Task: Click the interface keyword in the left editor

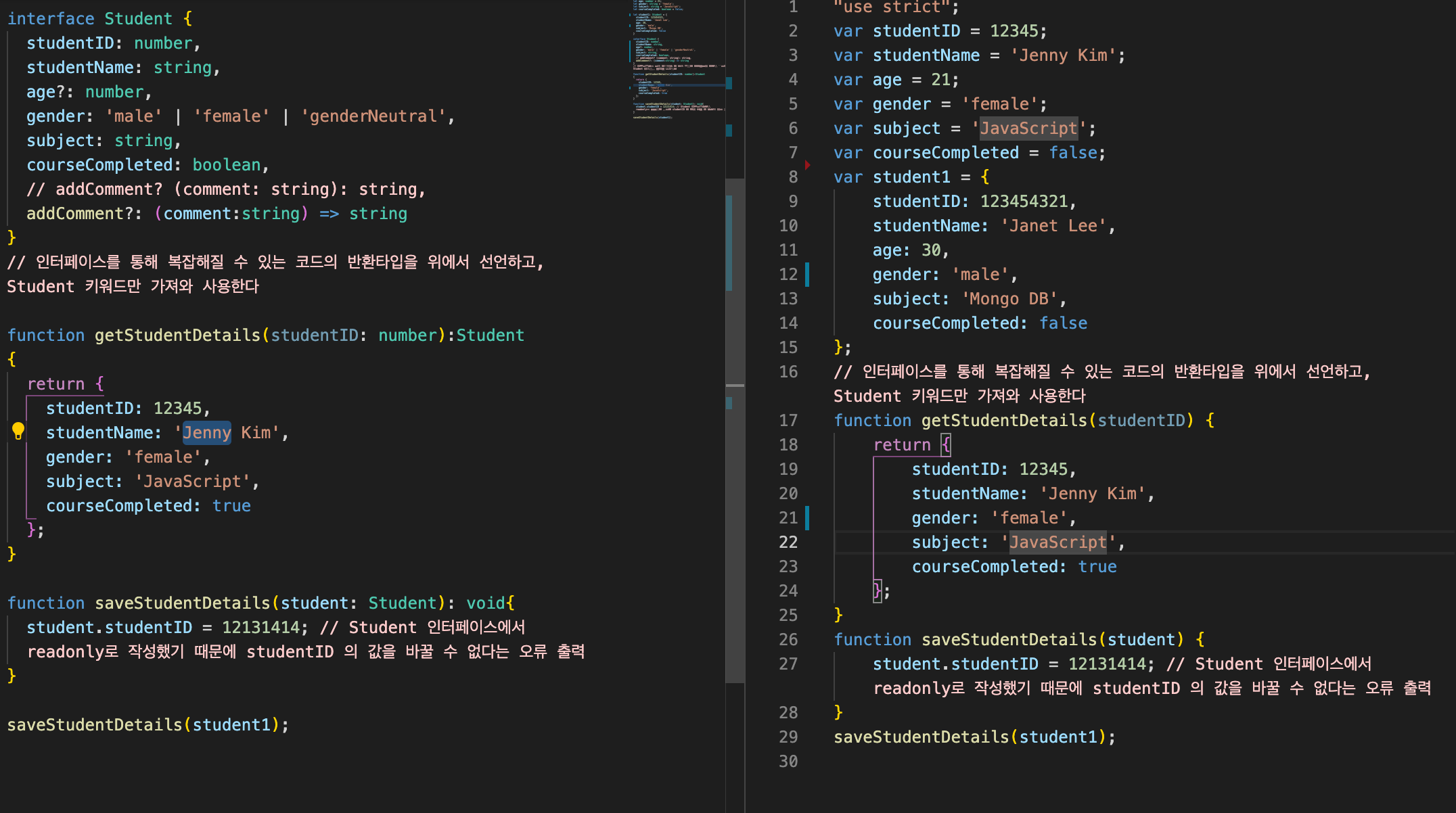Action: pos(51,18)
